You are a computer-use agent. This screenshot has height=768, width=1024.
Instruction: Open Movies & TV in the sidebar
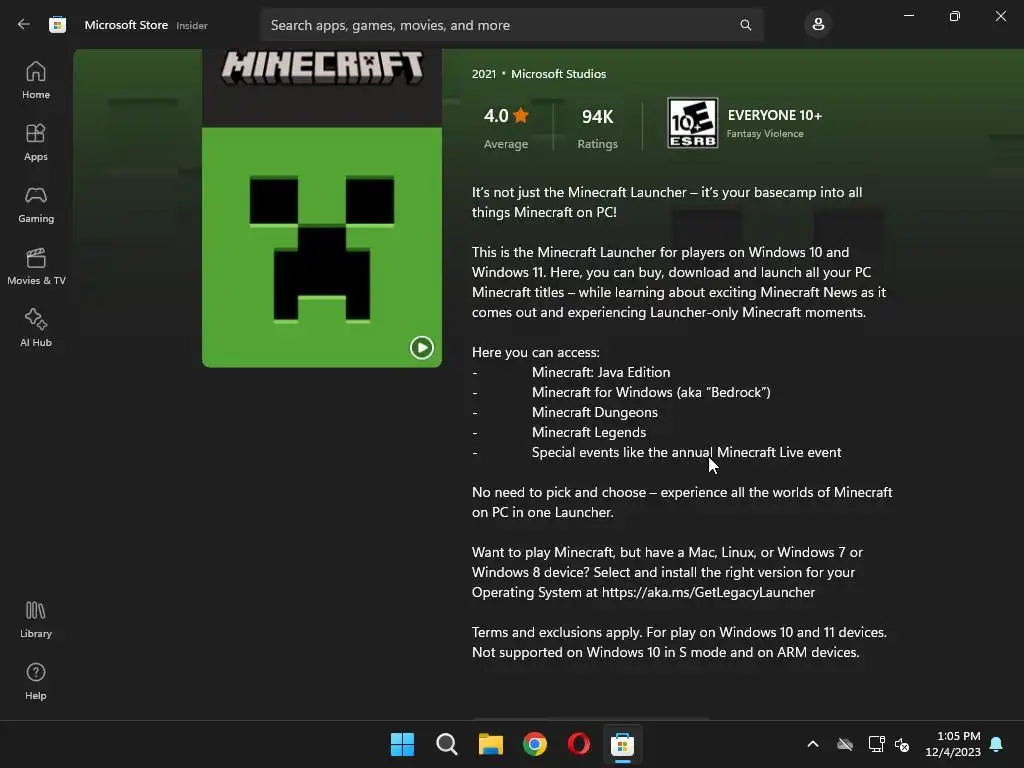point(36,266)
